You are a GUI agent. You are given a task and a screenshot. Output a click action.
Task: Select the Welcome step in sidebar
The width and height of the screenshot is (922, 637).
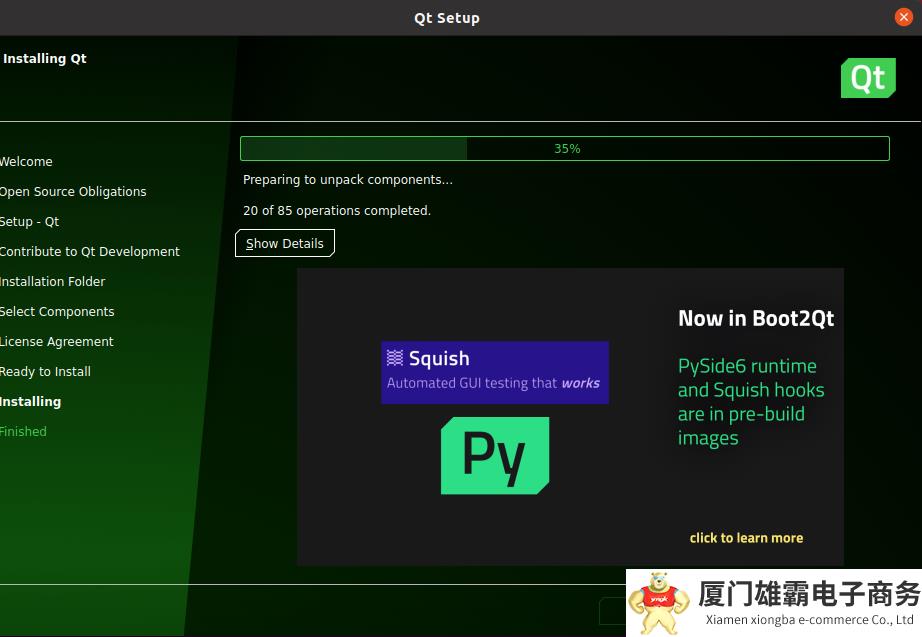point(26,162)
